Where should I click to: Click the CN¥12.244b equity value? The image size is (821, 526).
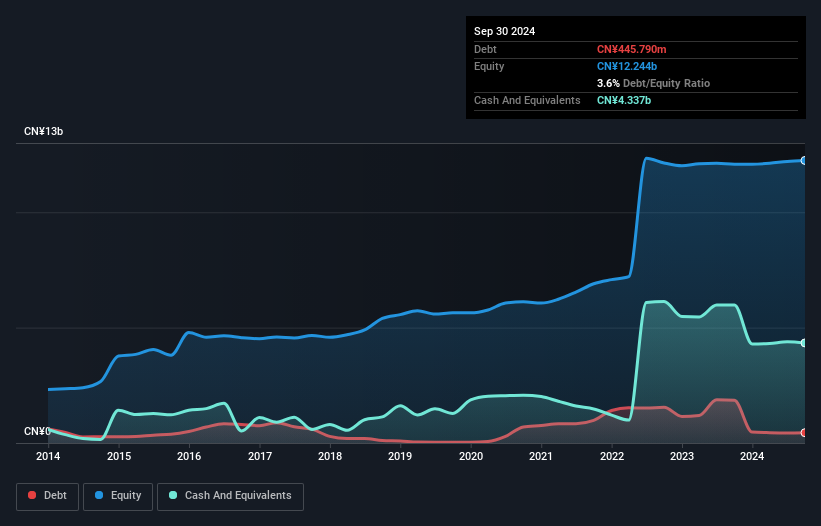pos(627,66)
